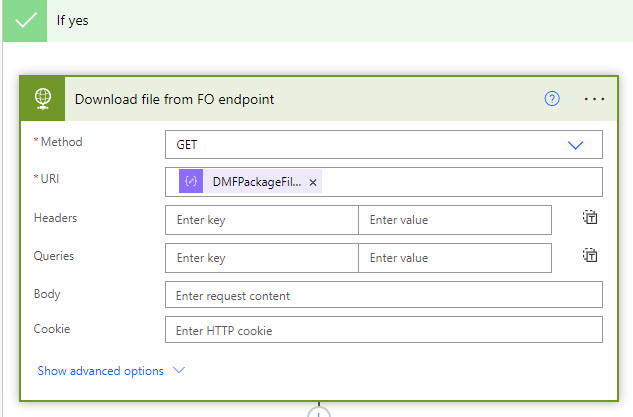Click the Cookie input field
The image size is (633, 417).
pos(383,330)
